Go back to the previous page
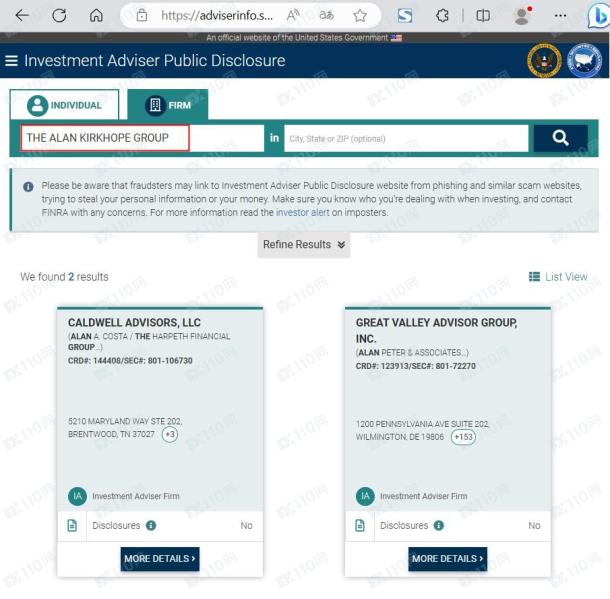The image size is (610, 599). pyautogui.click(x=22, y=16)
